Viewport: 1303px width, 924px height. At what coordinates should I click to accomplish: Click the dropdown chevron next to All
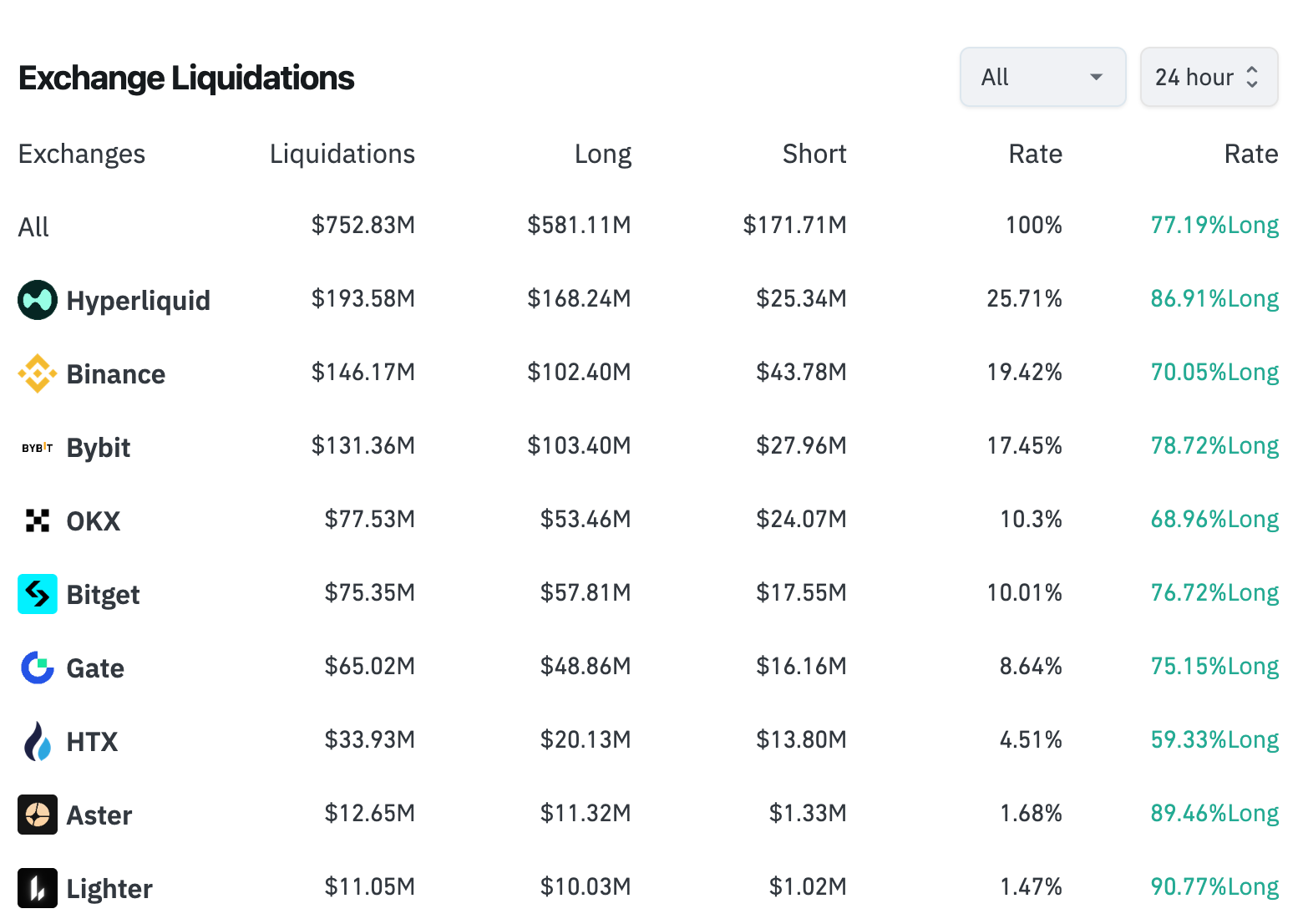pos(1097,76)
